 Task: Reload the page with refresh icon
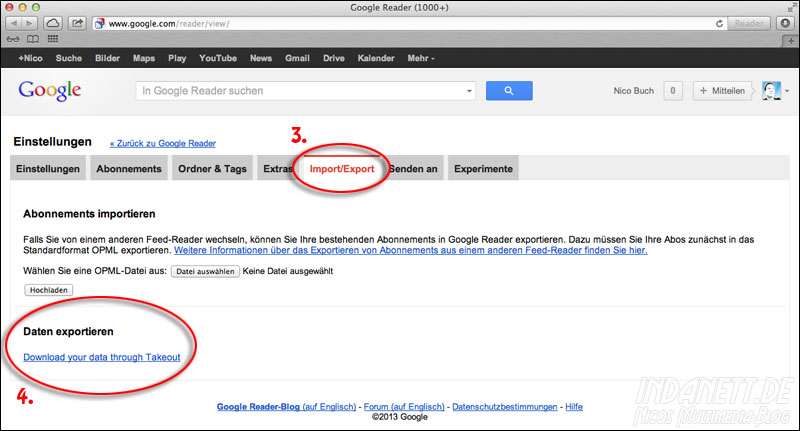tap(719, 23)
